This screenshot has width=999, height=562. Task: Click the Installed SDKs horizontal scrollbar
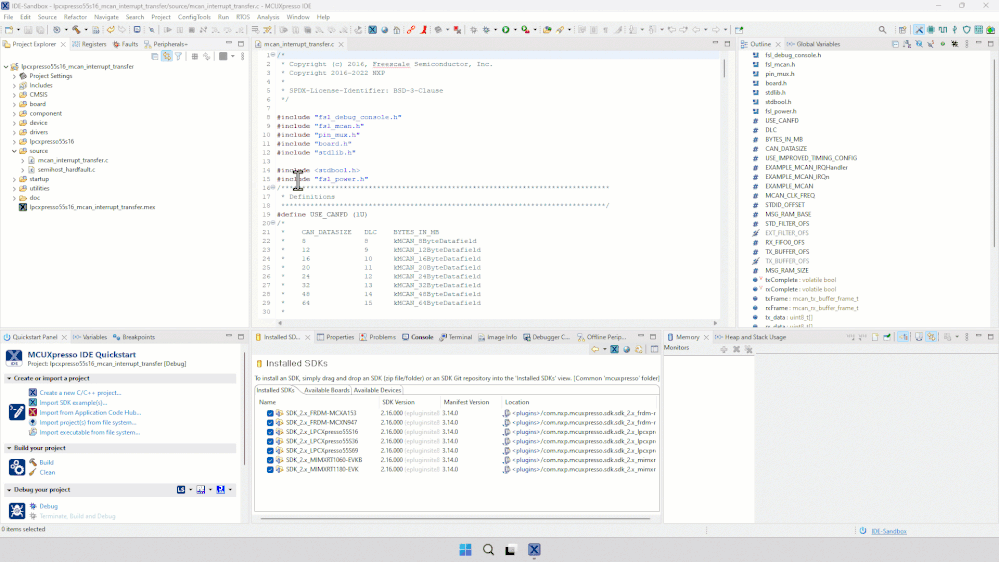(x=455, y=518)
